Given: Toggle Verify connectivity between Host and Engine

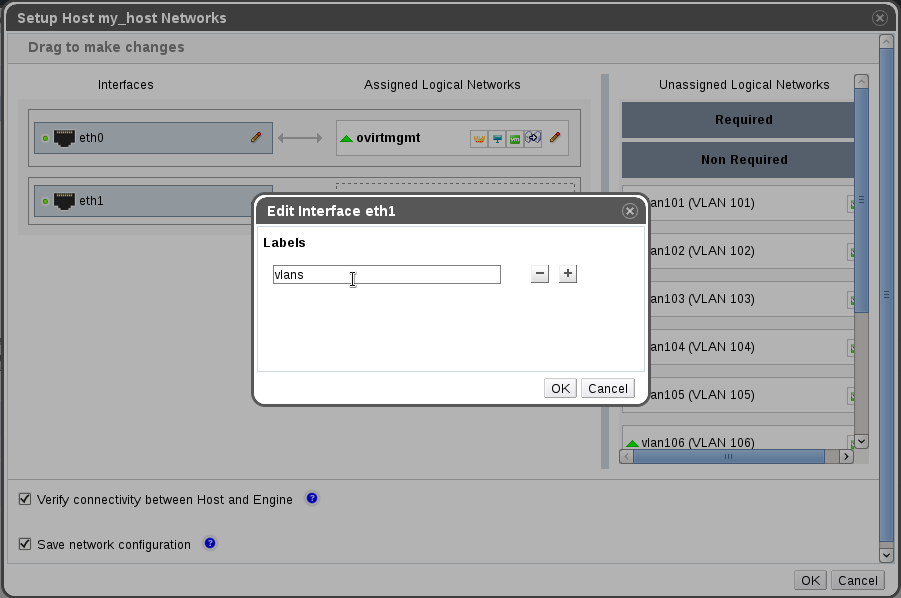Looking at the screenshot, I should pos(26,499).
